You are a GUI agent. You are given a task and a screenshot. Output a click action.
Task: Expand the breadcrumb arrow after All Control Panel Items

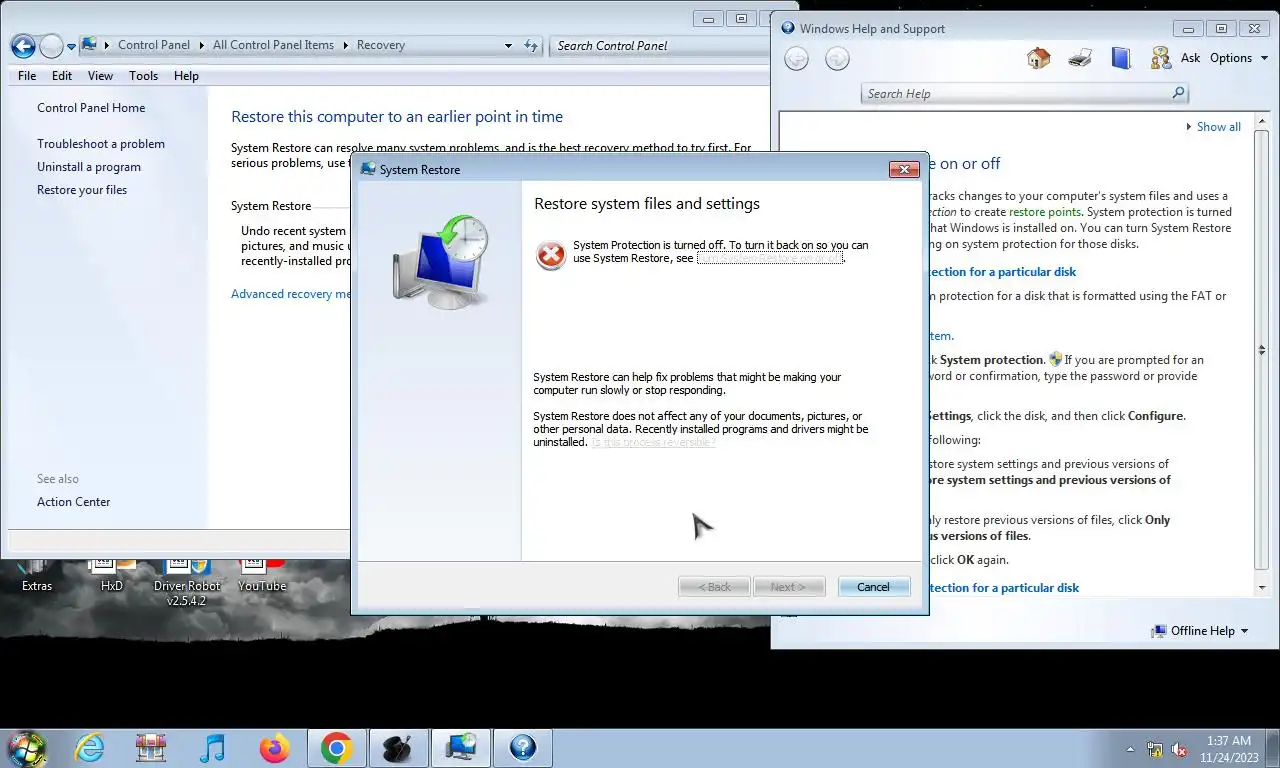coord(345,45)
